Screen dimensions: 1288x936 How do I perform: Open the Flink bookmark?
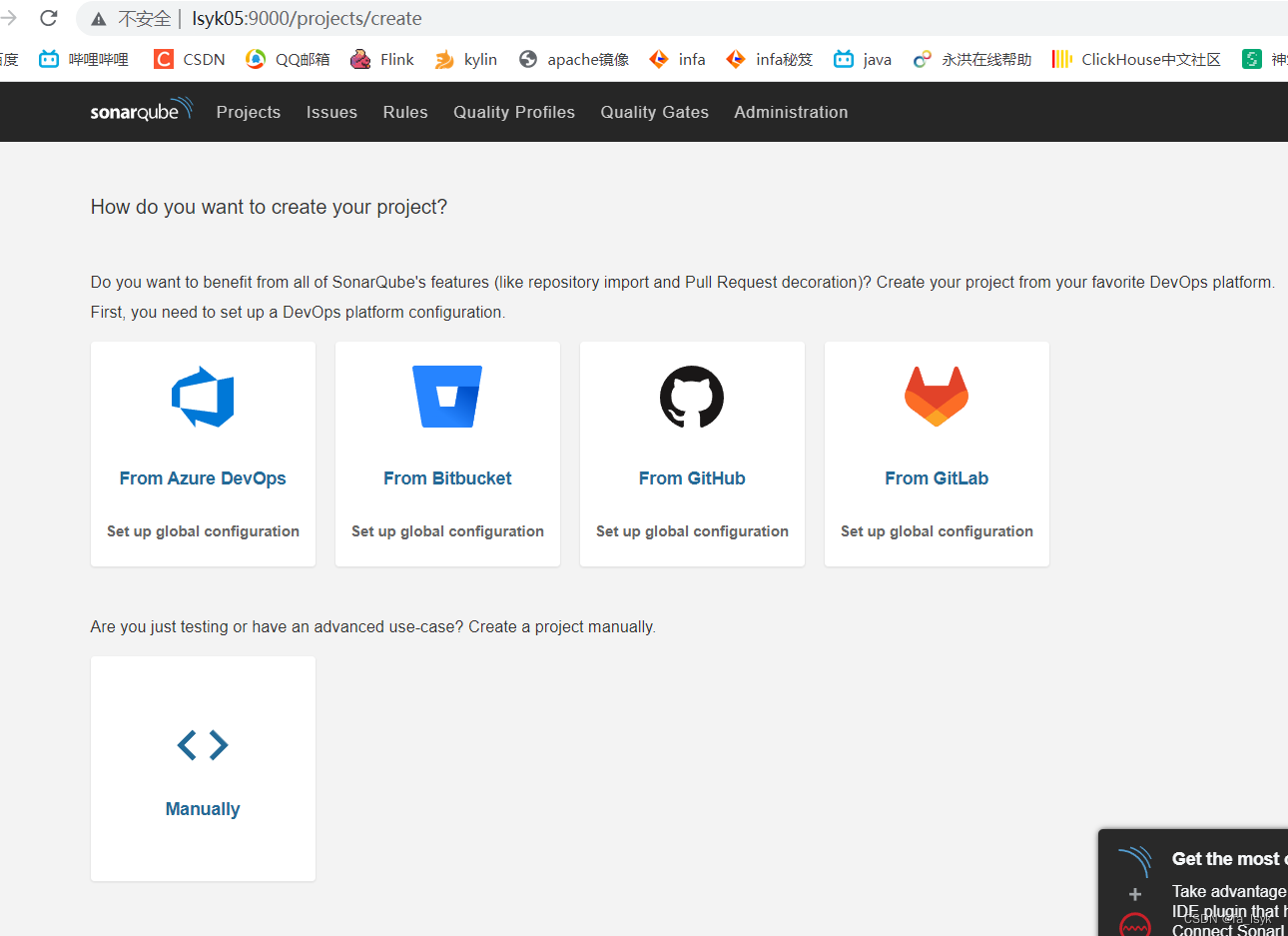click(x=382, y=59)
